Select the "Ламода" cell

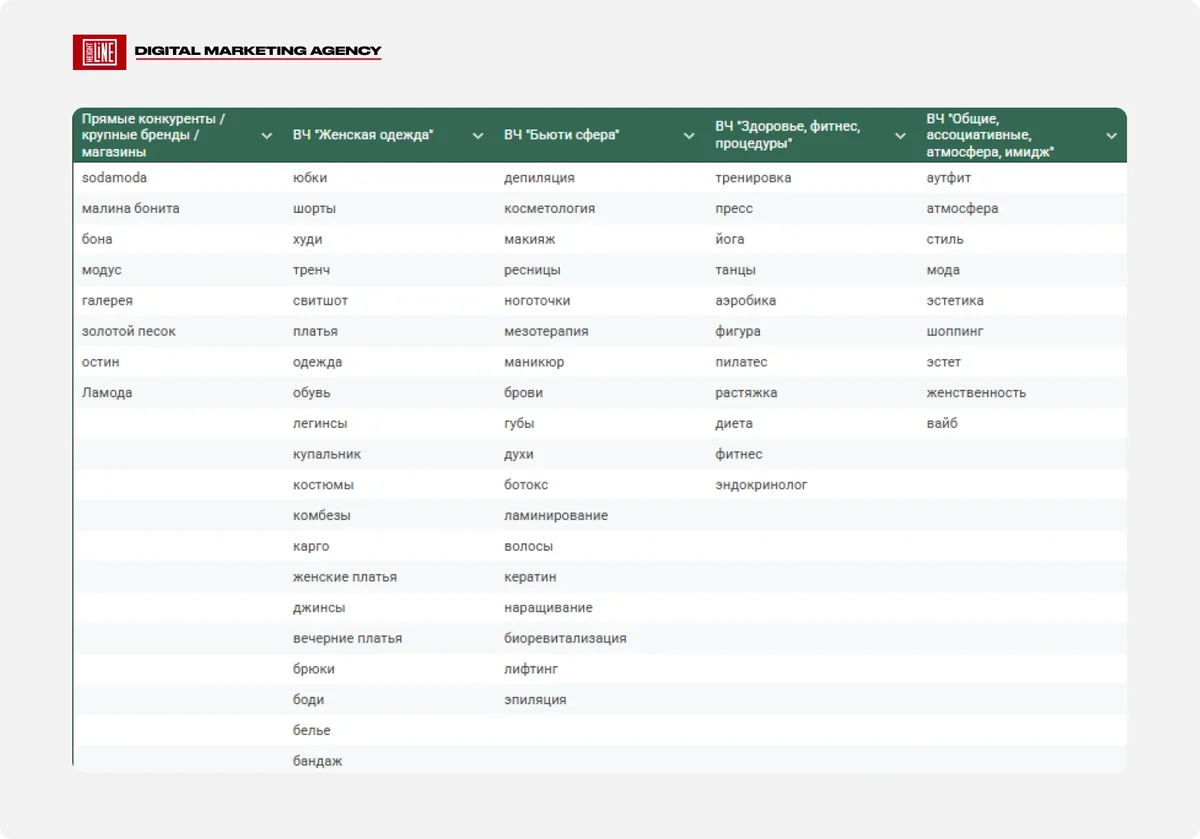(177, 393)
